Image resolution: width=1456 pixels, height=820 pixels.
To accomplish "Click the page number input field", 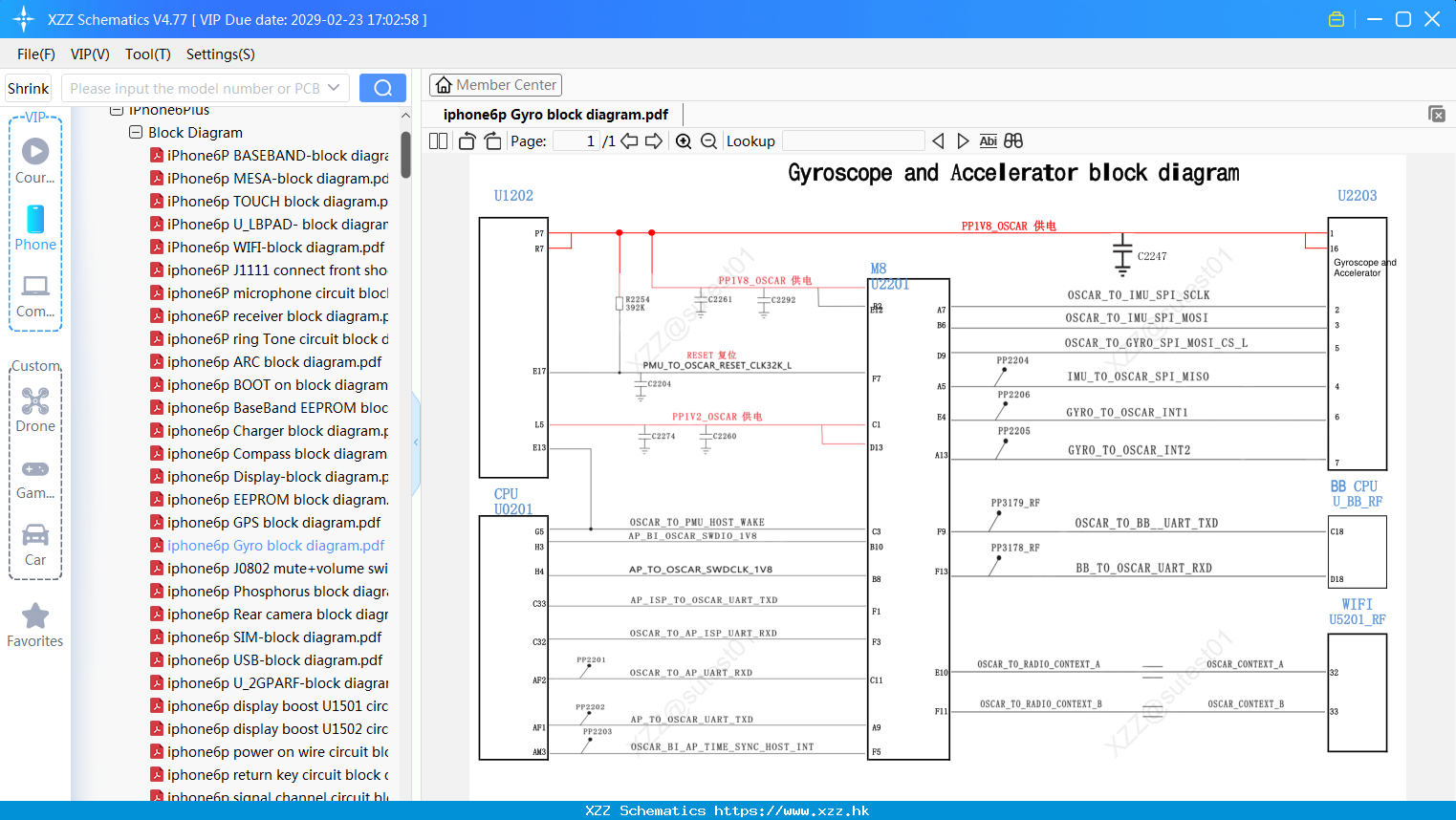I will (x=576, y=140).
